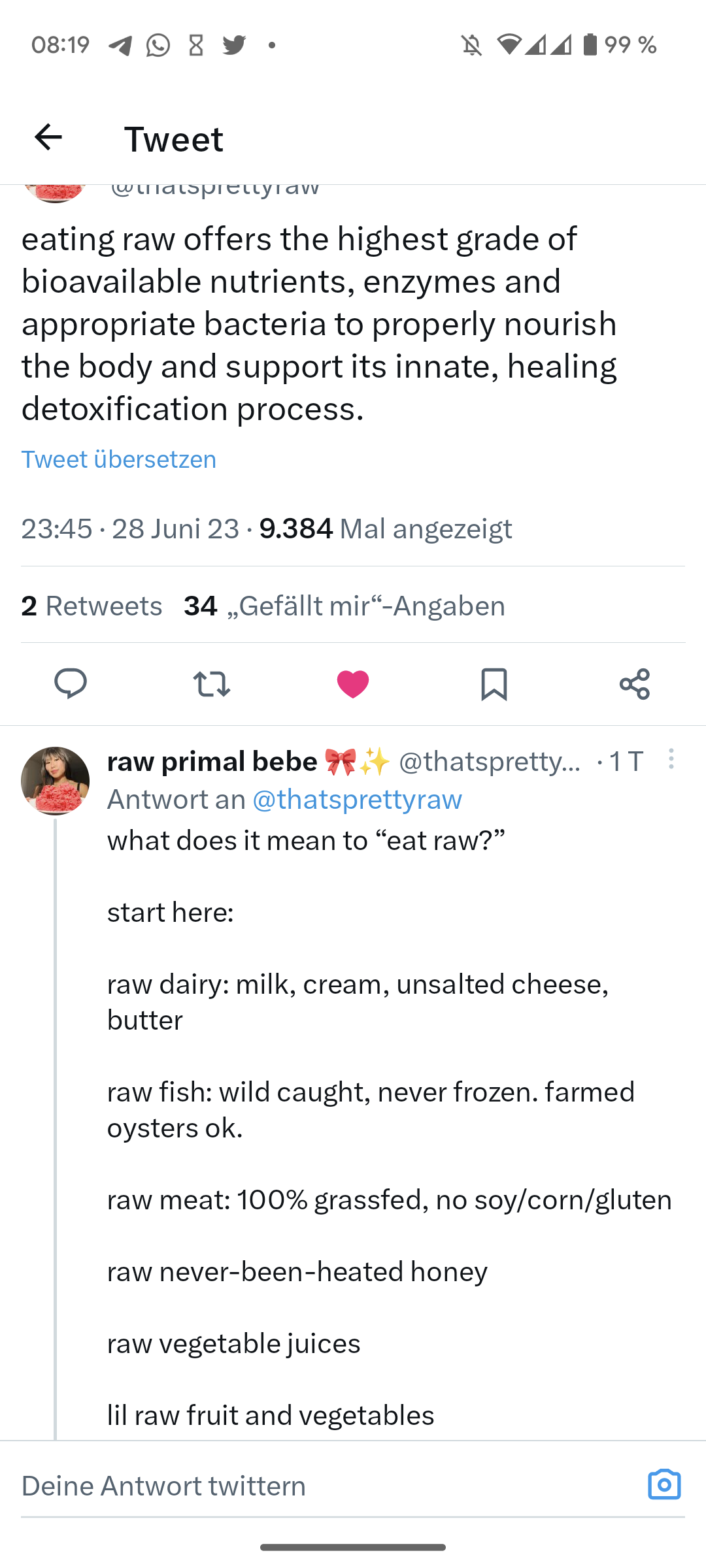Click 'Tweet übersetzen' link

click(119, 459)
